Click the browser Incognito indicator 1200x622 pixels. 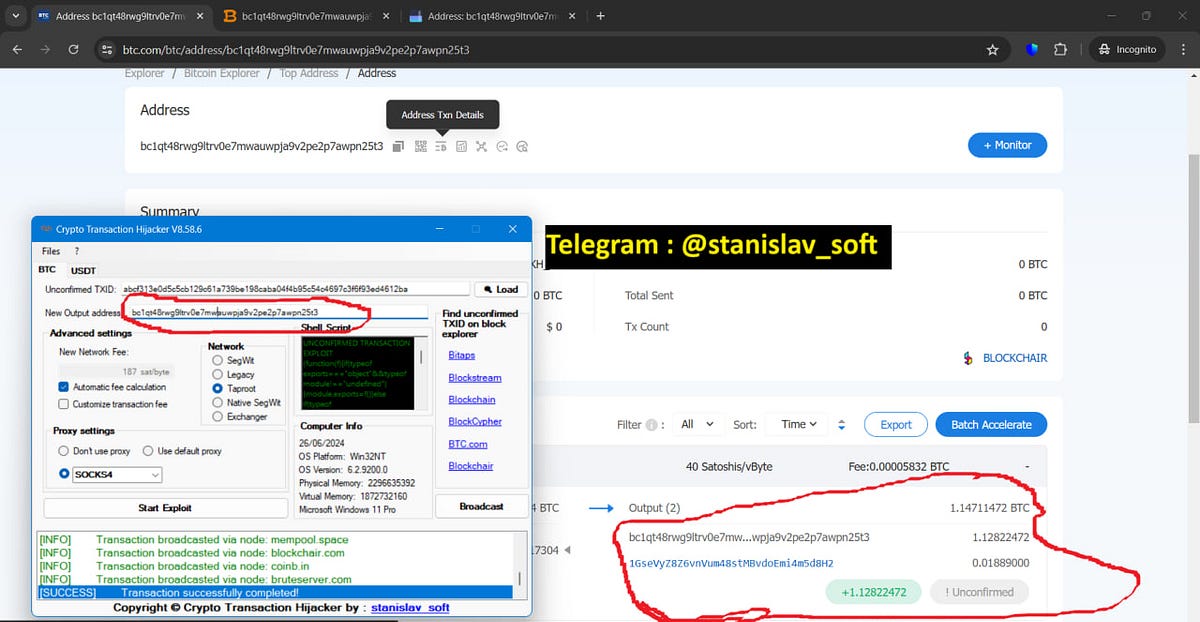pyautogui.click(x=1127, y=48)
